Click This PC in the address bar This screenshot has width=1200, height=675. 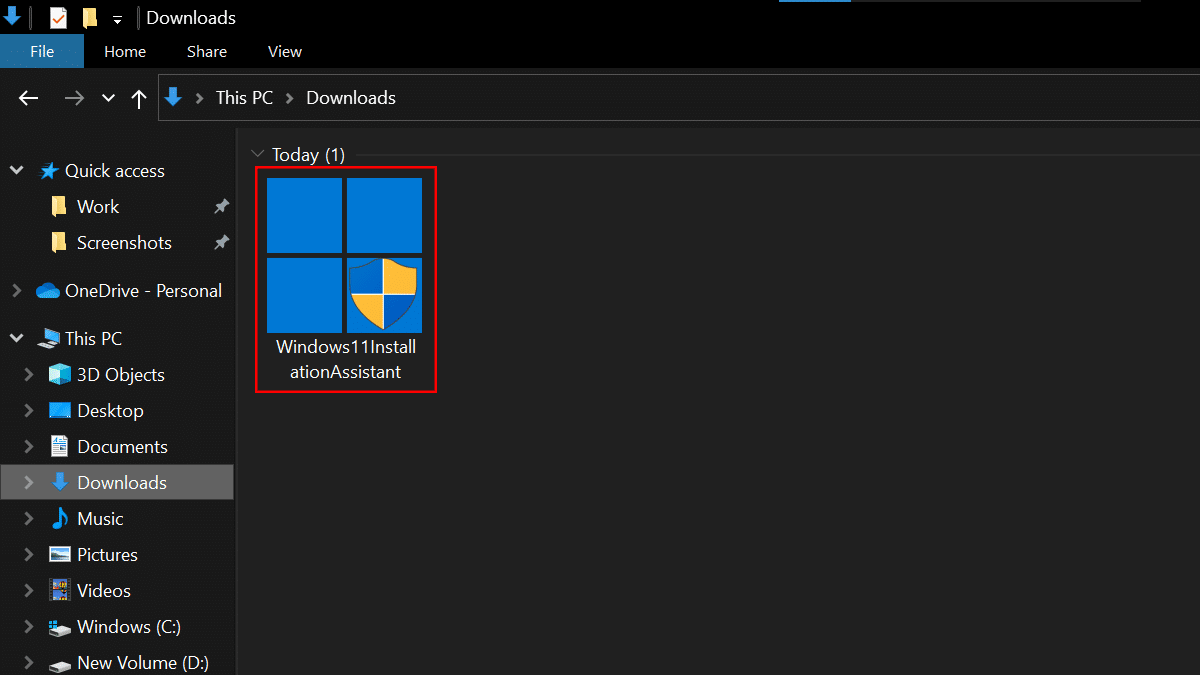coord(244,98)
